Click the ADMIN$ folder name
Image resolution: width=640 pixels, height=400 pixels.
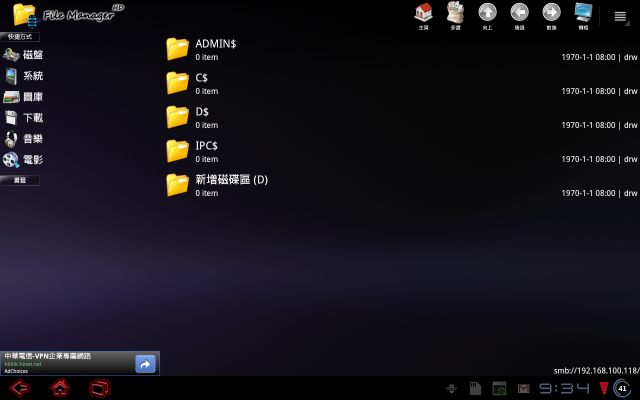pos(216,44)
